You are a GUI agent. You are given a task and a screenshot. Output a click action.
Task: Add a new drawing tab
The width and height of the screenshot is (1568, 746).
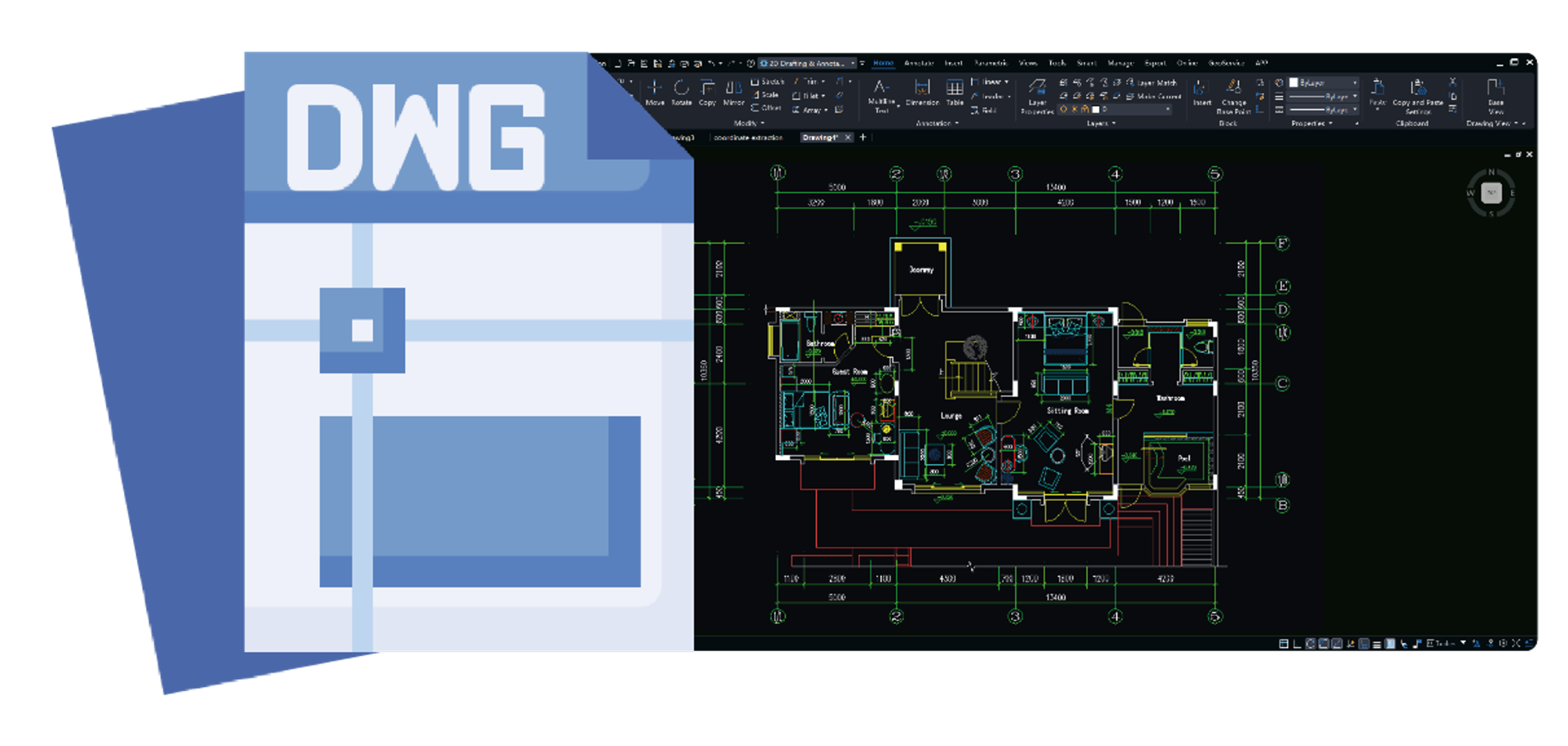[862, 137]
